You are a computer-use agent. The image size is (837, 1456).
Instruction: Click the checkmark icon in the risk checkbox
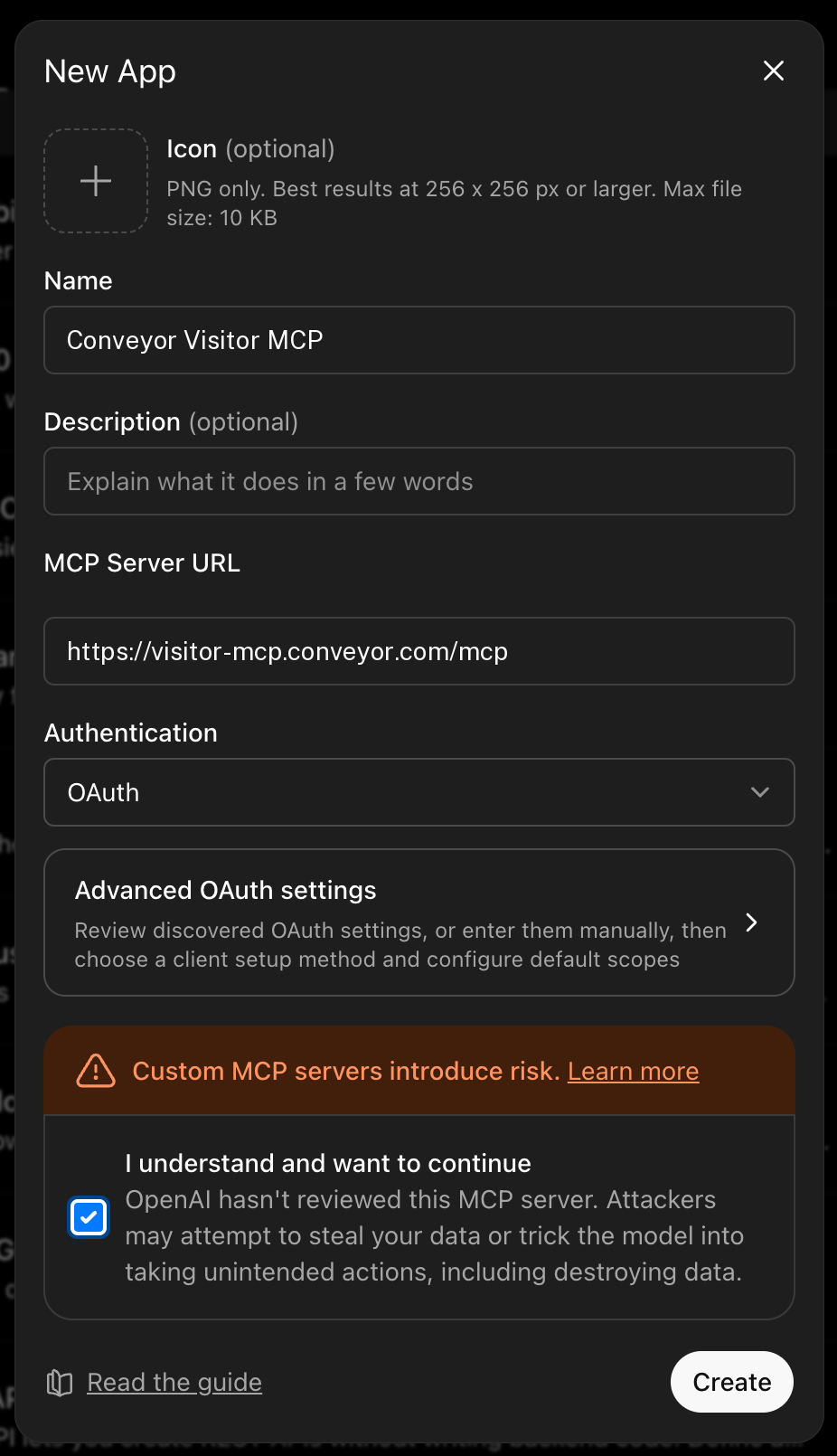[89, 1217]
